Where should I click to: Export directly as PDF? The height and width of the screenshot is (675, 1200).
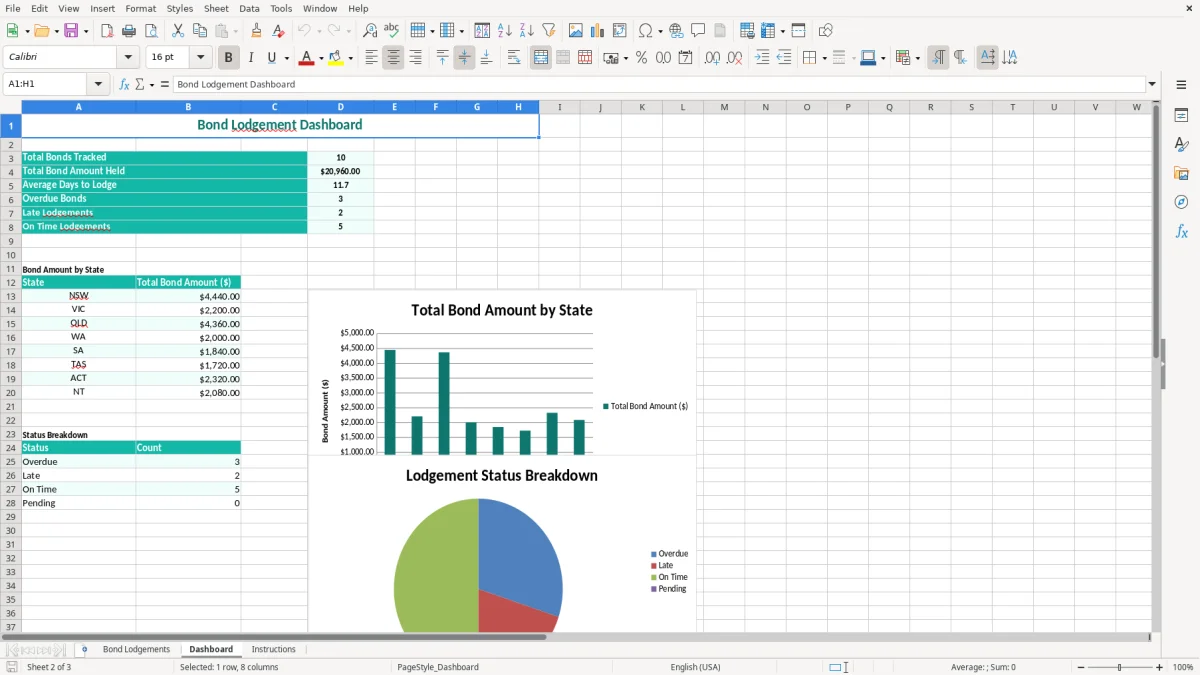(107, 31)
